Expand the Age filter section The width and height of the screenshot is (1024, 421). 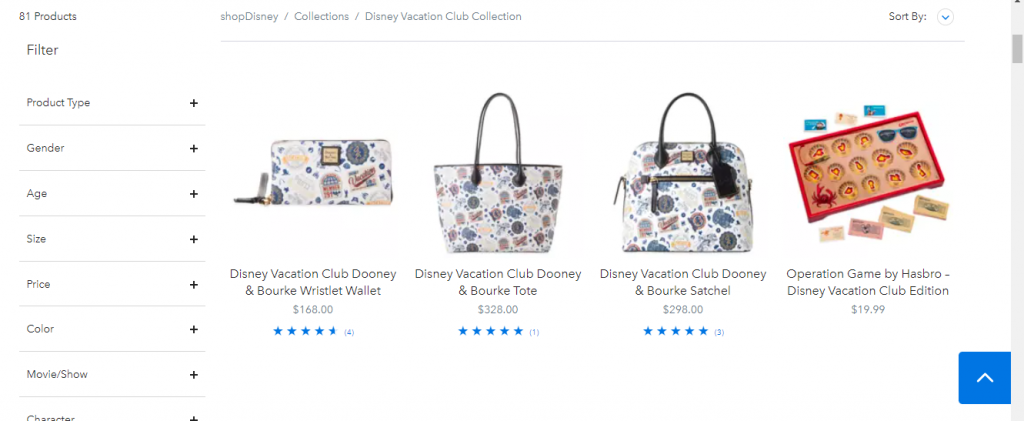112,193
